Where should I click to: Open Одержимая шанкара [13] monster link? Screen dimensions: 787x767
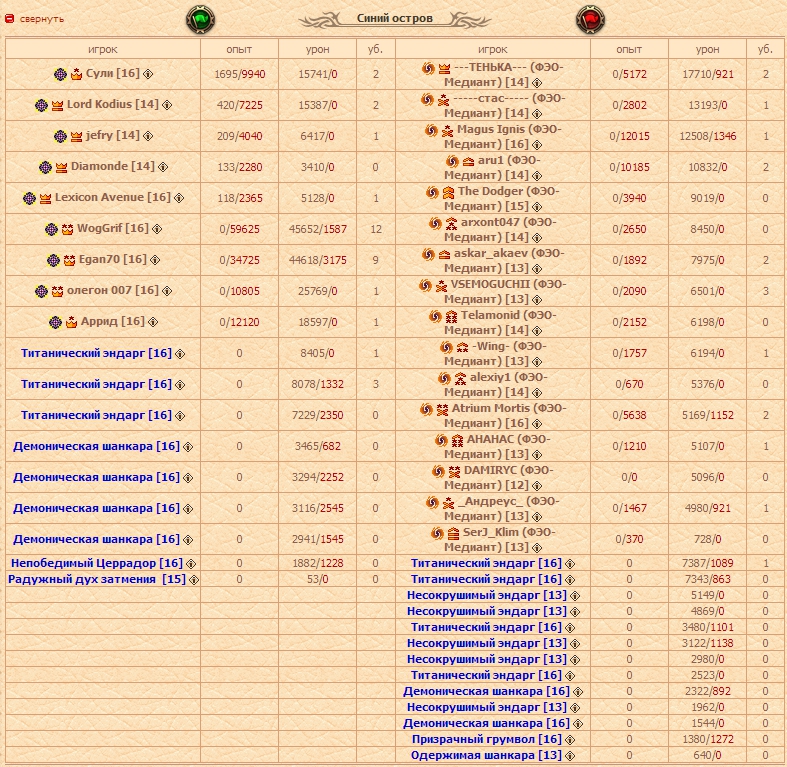pyautogui.click(x=486, y=755)
